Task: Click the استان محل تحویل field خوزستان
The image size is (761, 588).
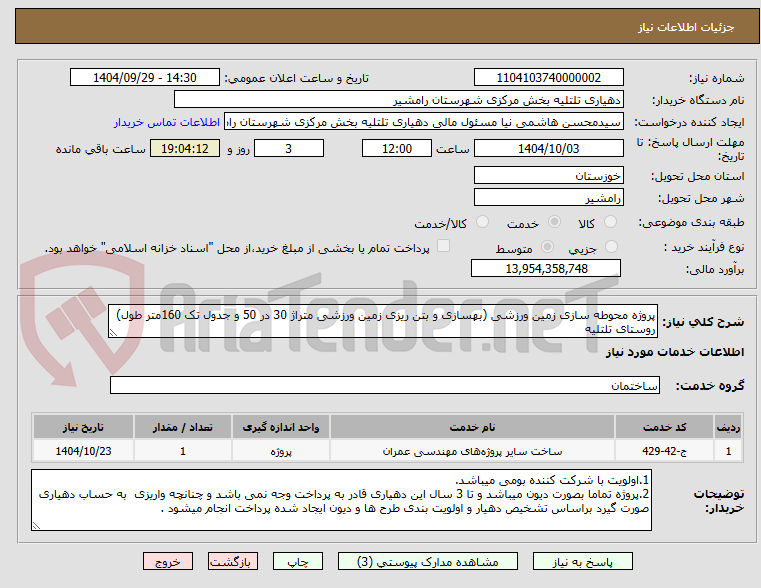Action: click(x=548, y=175)
